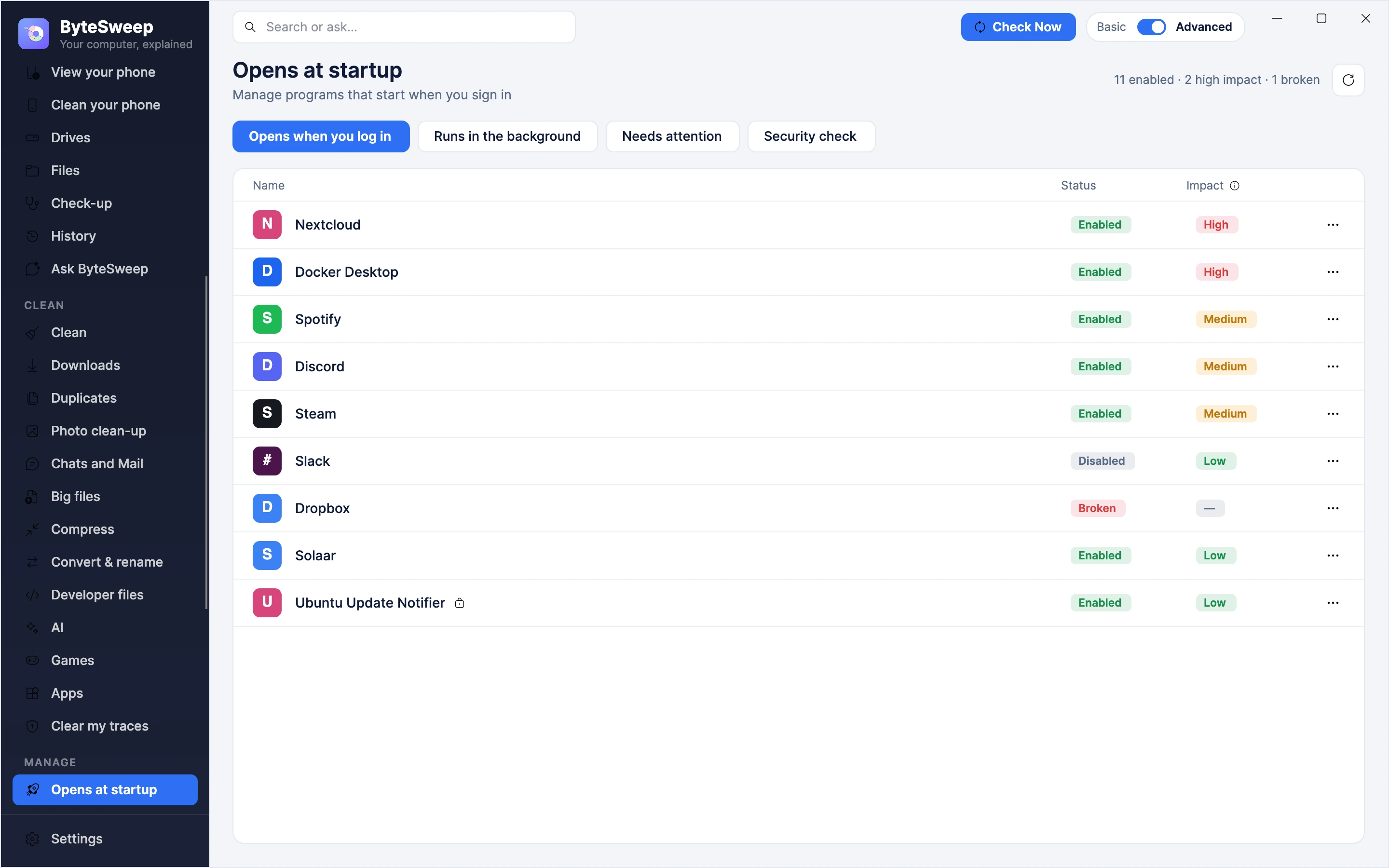Screen dimensions: 1389x868
Task: Open the three-dot menu for Spotify
Action: (x=1332, y=319)
